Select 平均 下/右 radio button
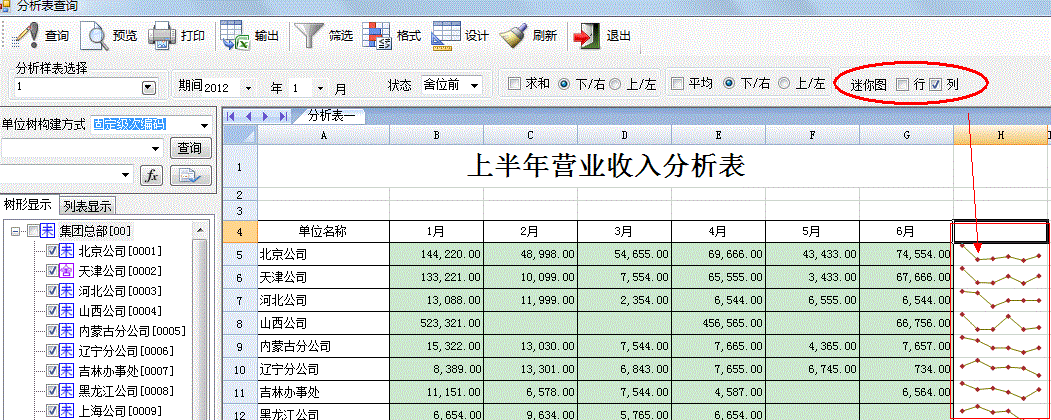 click(x=729, y=84)
